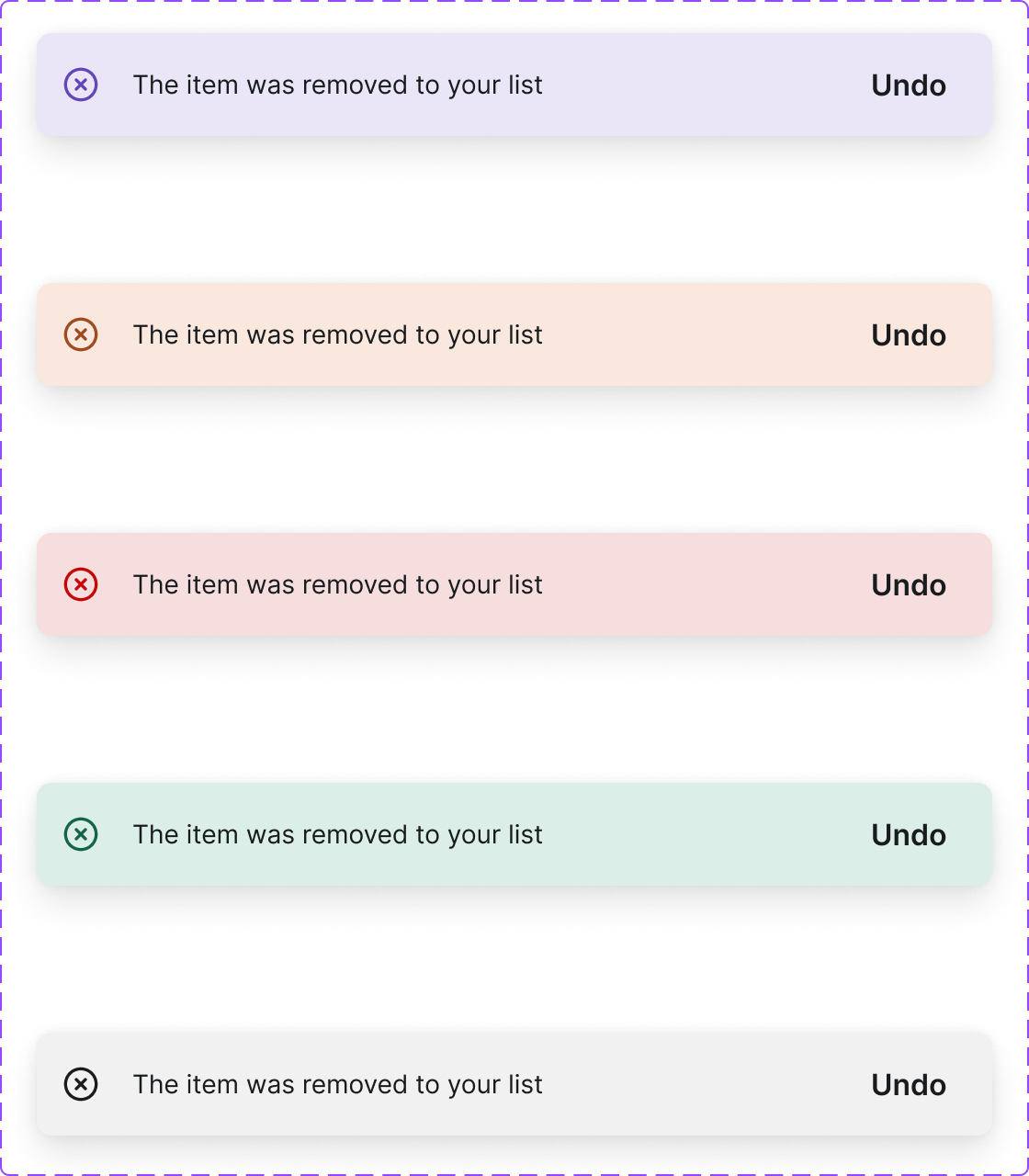Select Undo in the gray toast

pos(908,1085)
